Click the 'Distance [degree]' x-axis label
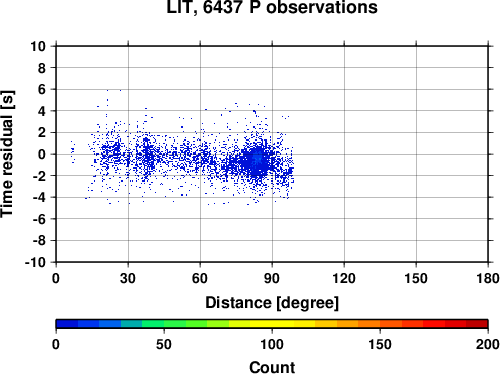 (x=272, y=303)
